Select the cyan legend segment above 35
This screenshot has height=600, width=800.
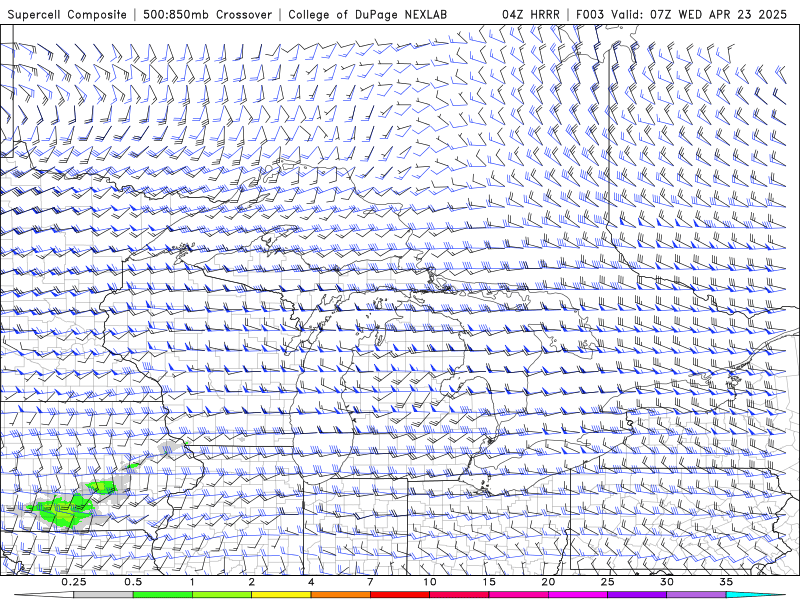pyautogui.click(x=756, y=595)
